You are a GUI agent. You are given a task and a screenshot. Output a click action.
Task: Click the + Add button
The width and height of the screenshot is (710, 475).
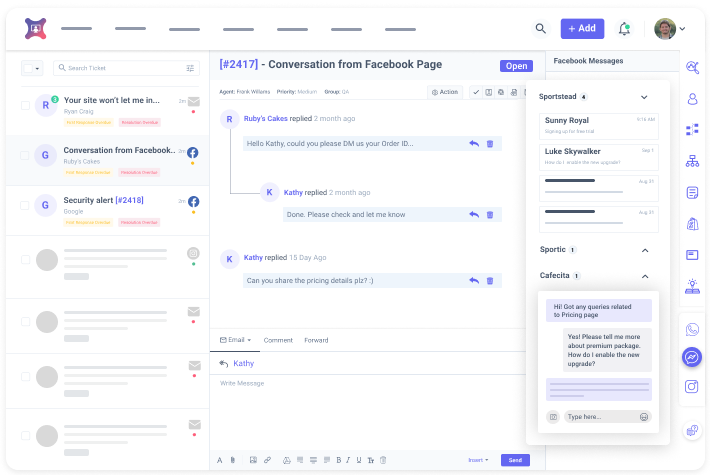click(582, 29)
